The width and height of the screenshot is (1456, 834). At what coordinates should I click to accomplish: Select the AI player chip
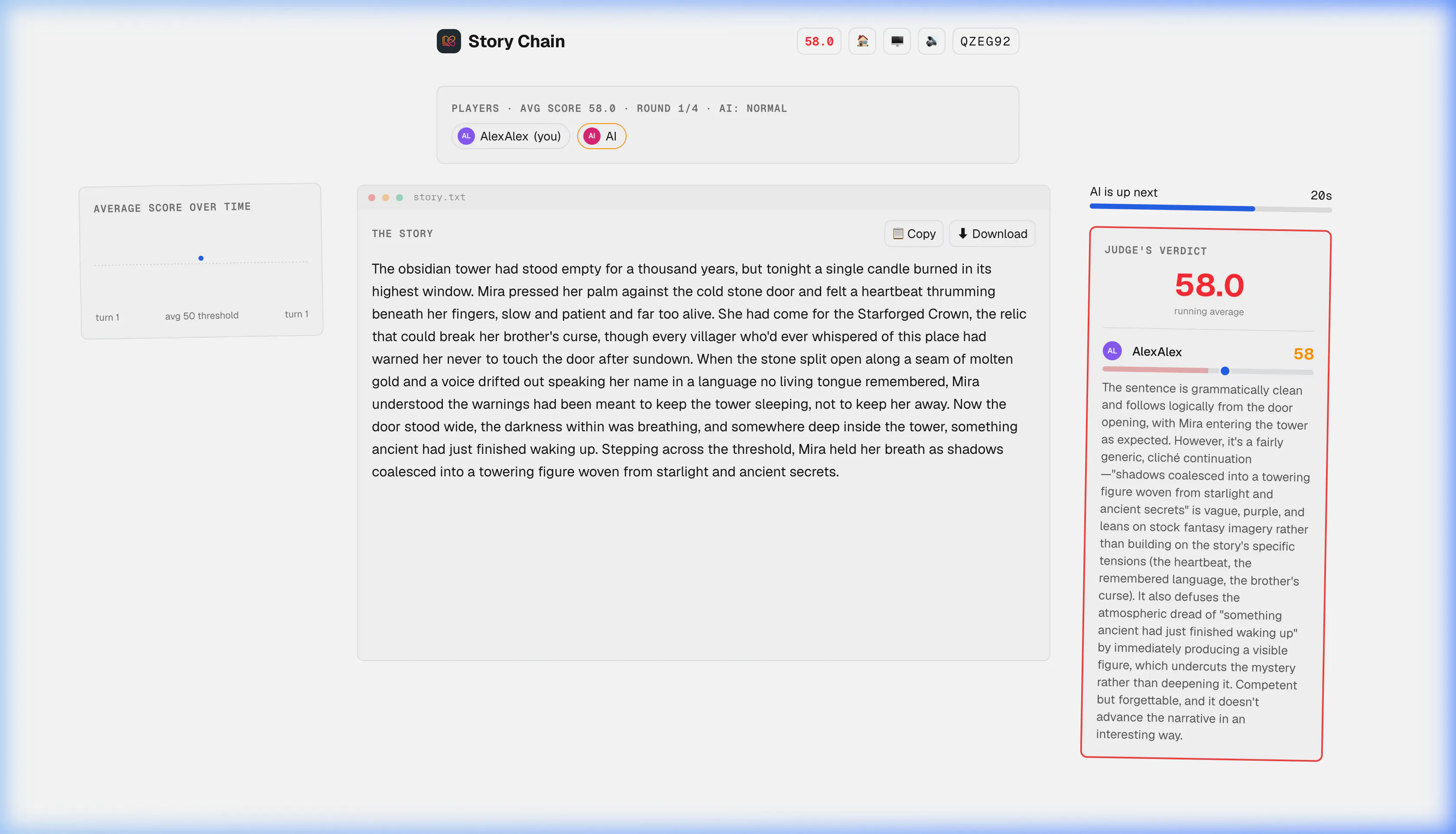pyautogui.click(x=601, y=136)
